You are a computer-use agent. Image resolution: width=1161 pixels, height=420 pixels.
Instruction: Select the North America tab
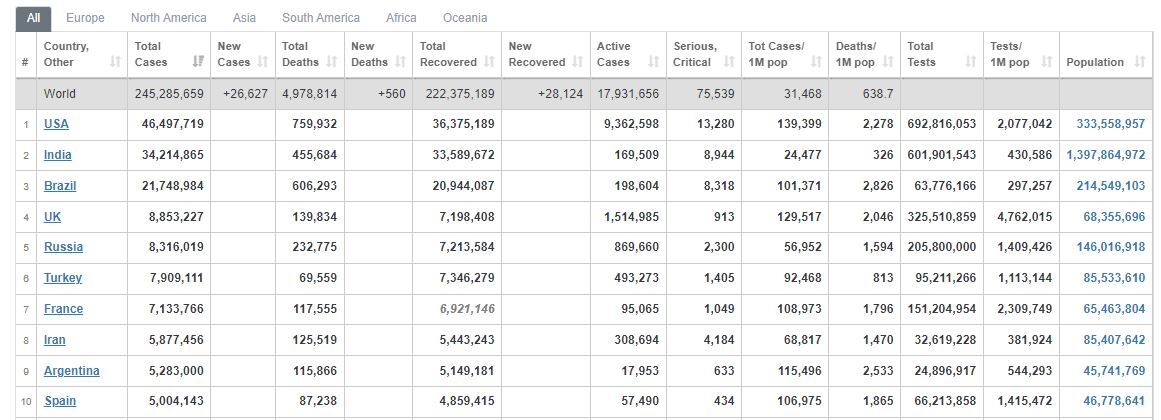point(169,17)
